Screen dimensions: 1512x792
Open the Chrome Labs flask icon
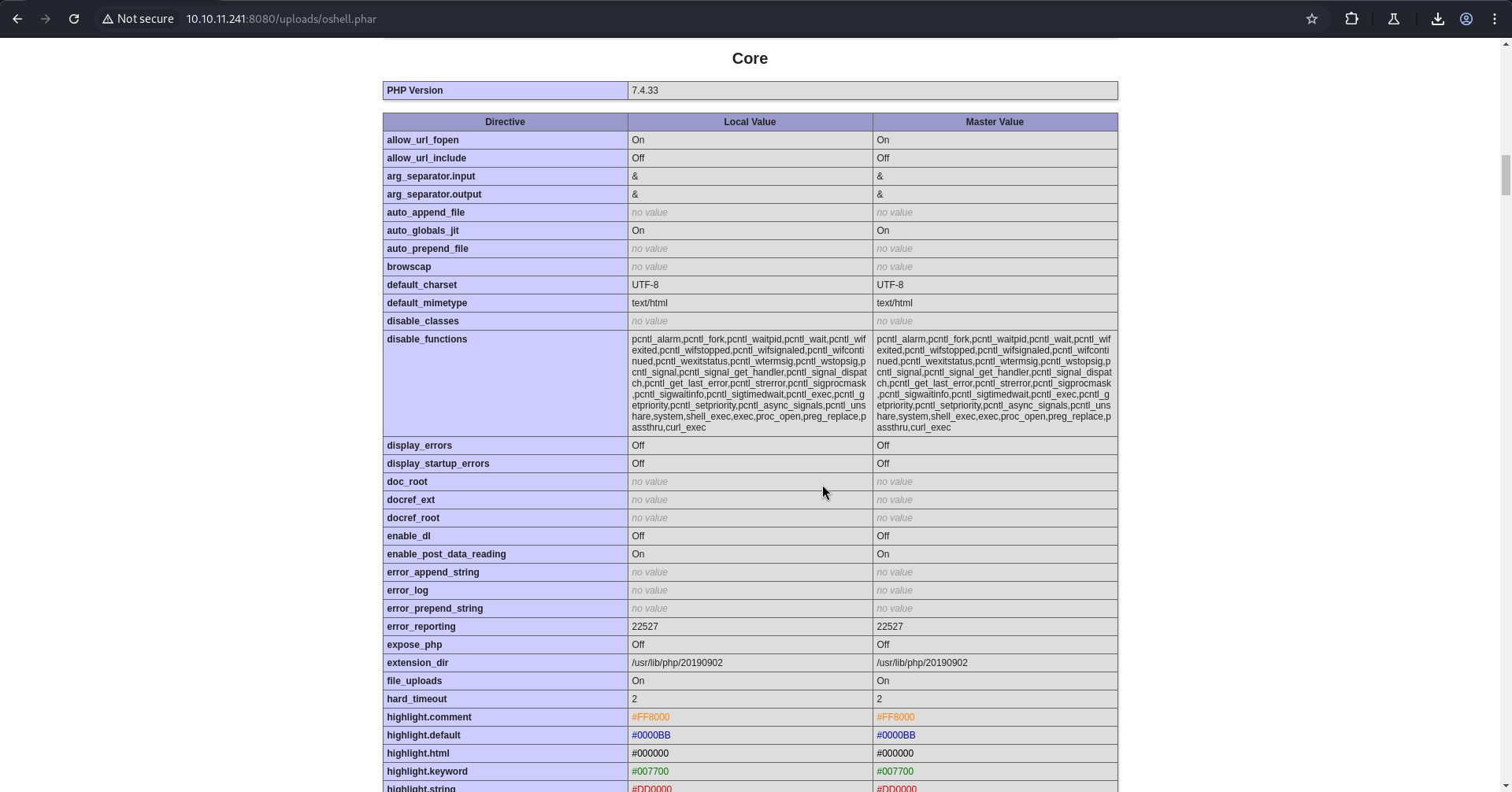pos(1394,19)
